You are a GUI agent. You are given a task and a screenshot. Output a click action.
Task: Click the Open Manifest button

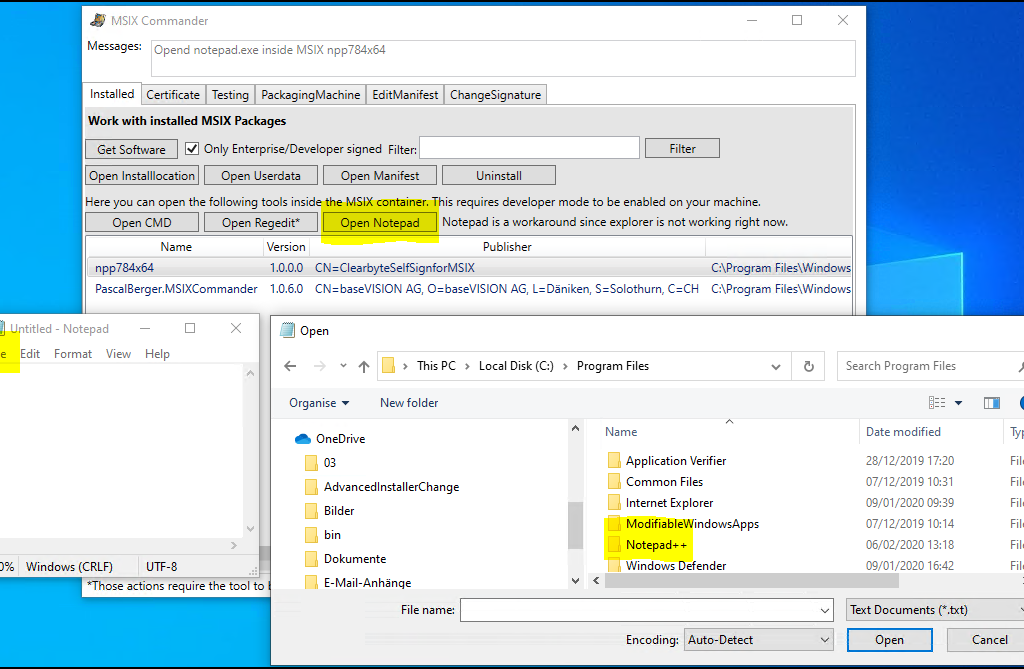point(380,176)
